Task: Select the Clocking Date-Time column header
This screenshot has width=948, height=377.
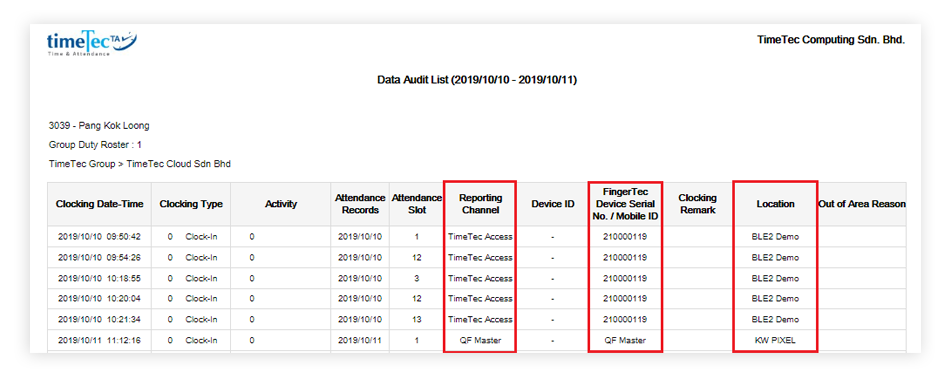Action: pyautogui.click(x=100, y=204)
